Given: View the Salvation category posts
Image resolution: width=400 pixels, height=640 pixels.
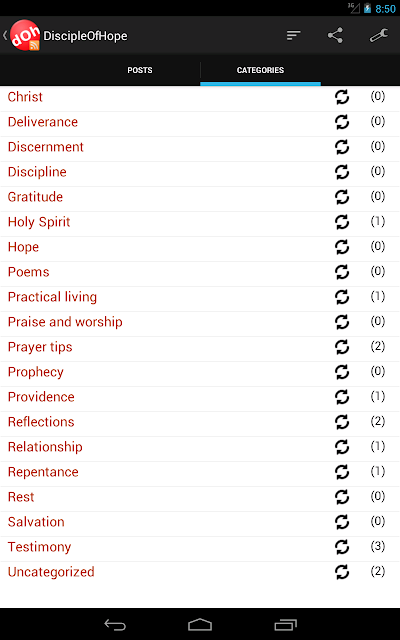Looking at the screenshot, I should (x=36, y=522).
